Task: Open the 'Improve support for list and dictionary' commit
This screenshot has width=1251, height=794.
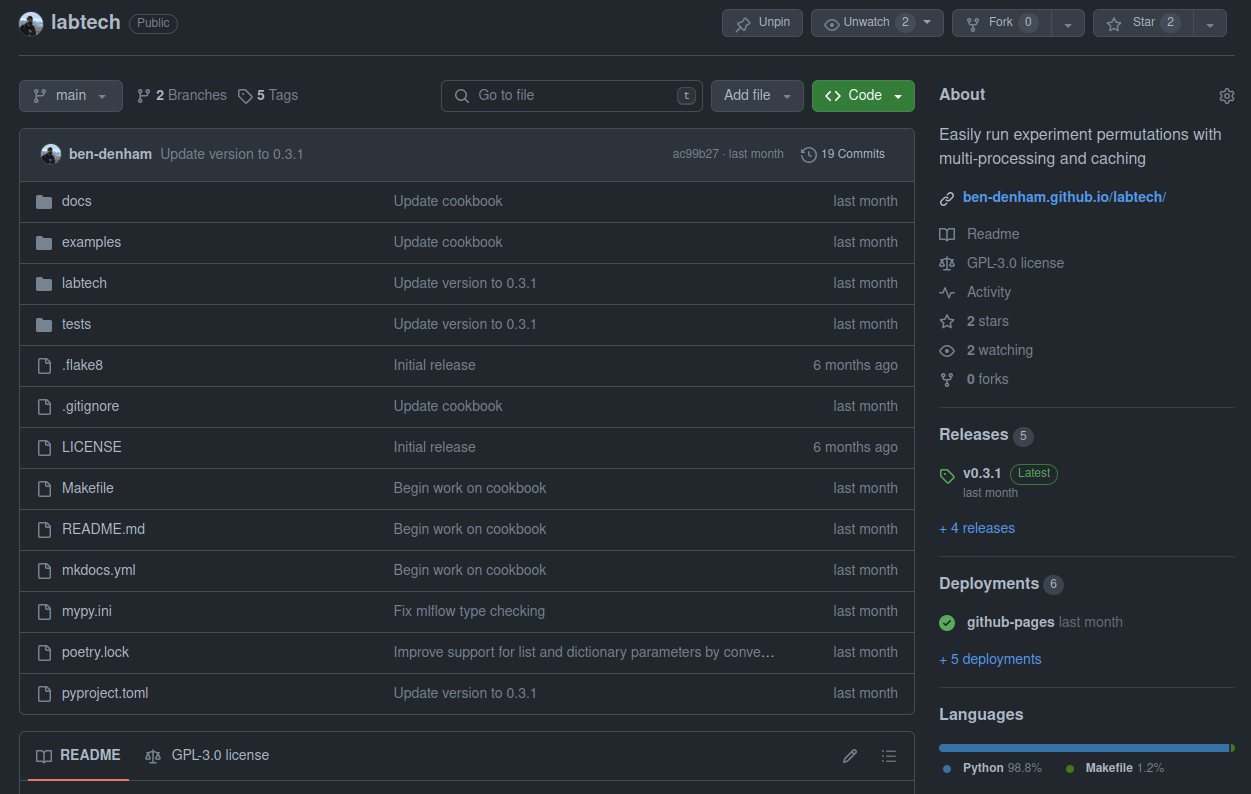Action: coord(584,653)
